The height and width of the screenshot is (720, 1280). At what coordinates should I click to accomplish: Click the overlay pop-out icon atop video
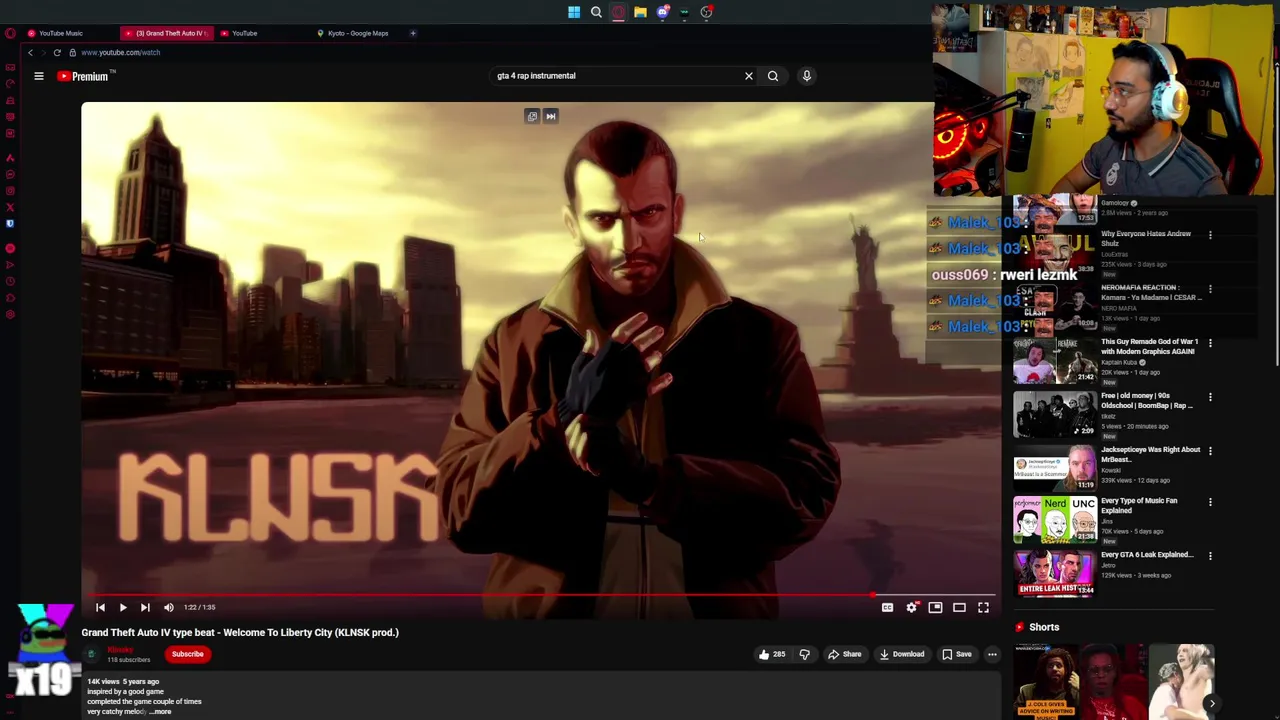pos(532,116)
